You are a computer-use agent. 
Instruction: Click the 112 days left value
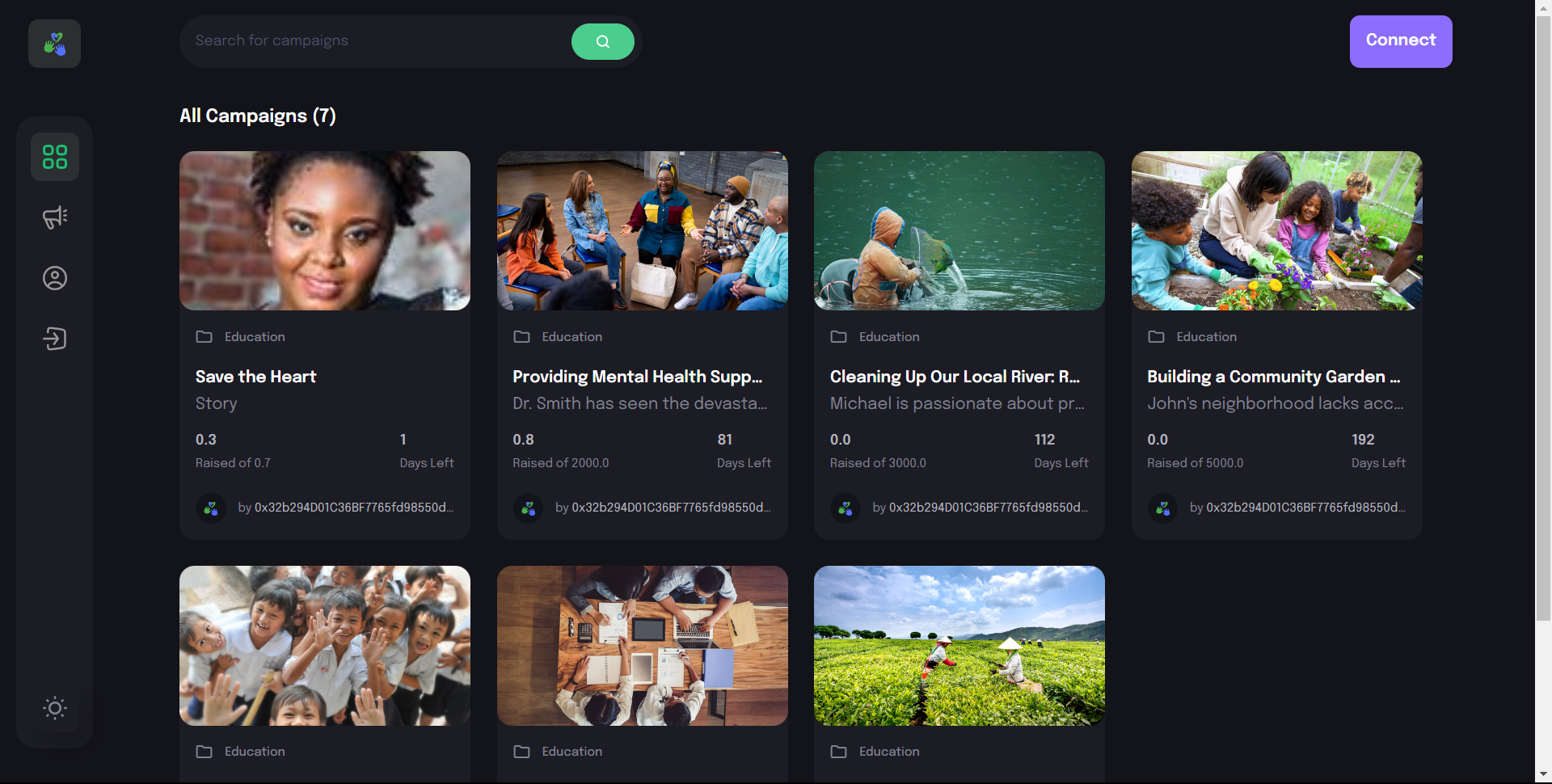click(1044, 440)
